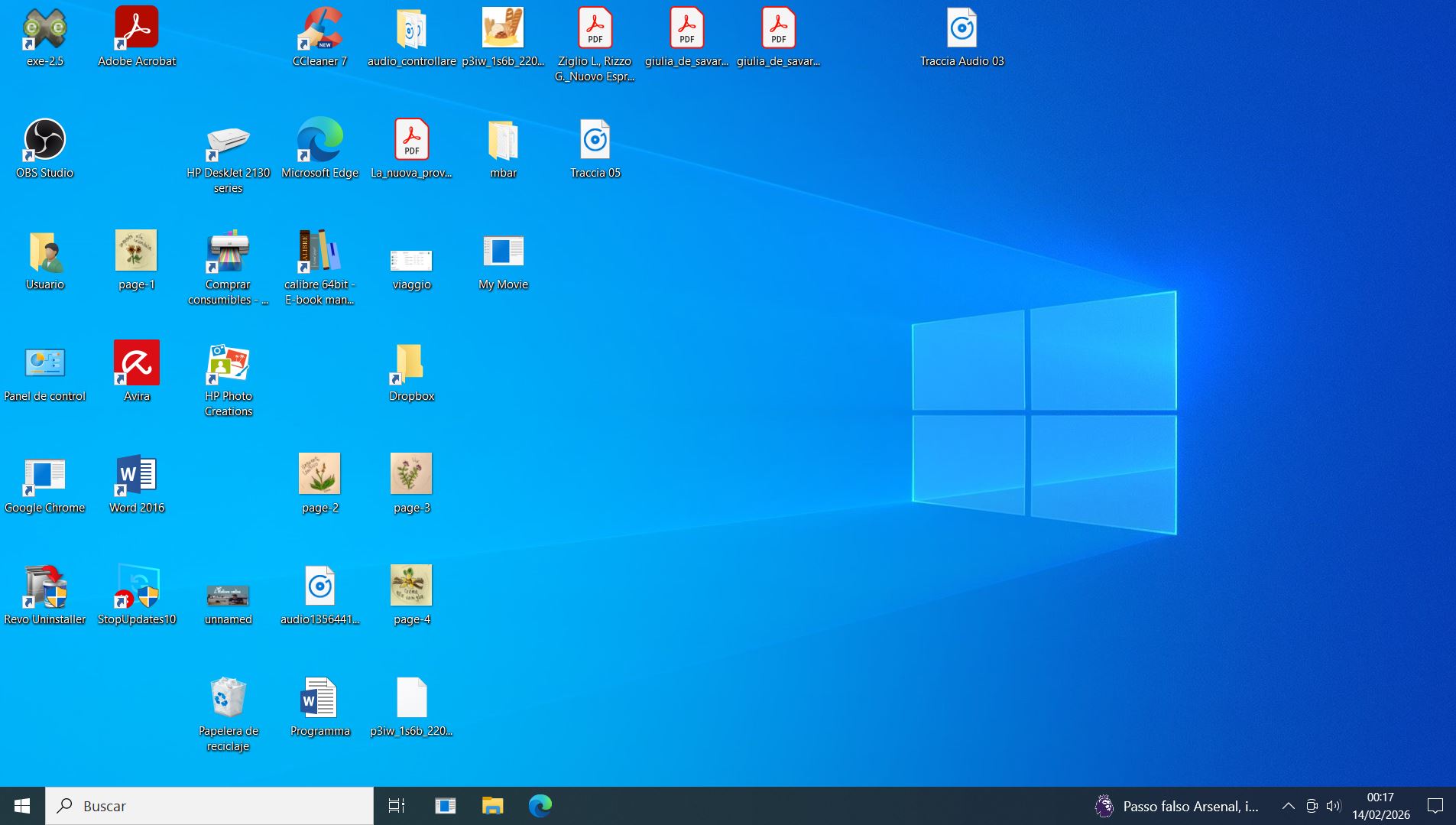Open the Task View button
The image size is (1456, 825).
pyautogui.click(x=397, y=806)
